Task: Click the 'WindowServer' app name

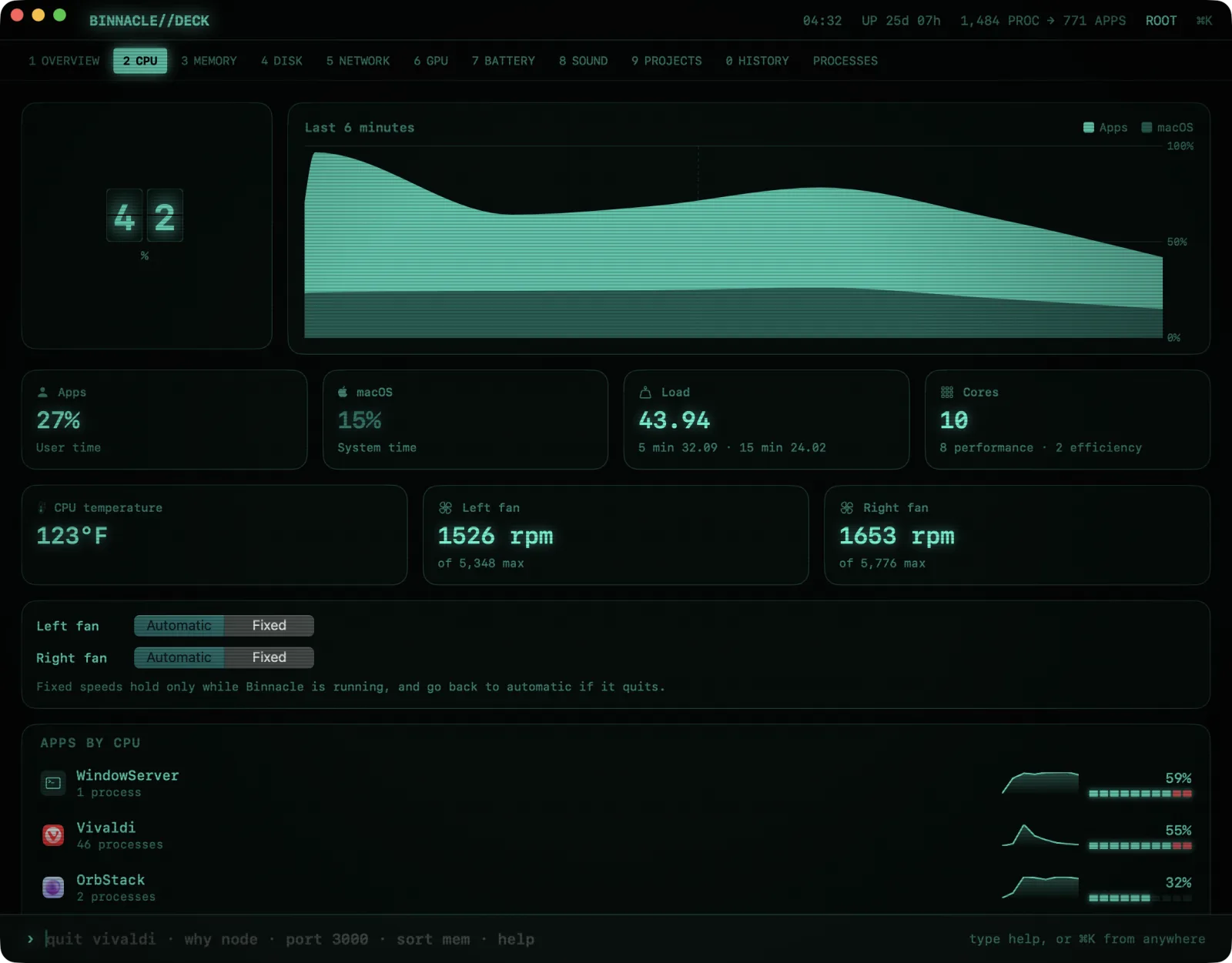Action: 127,775
